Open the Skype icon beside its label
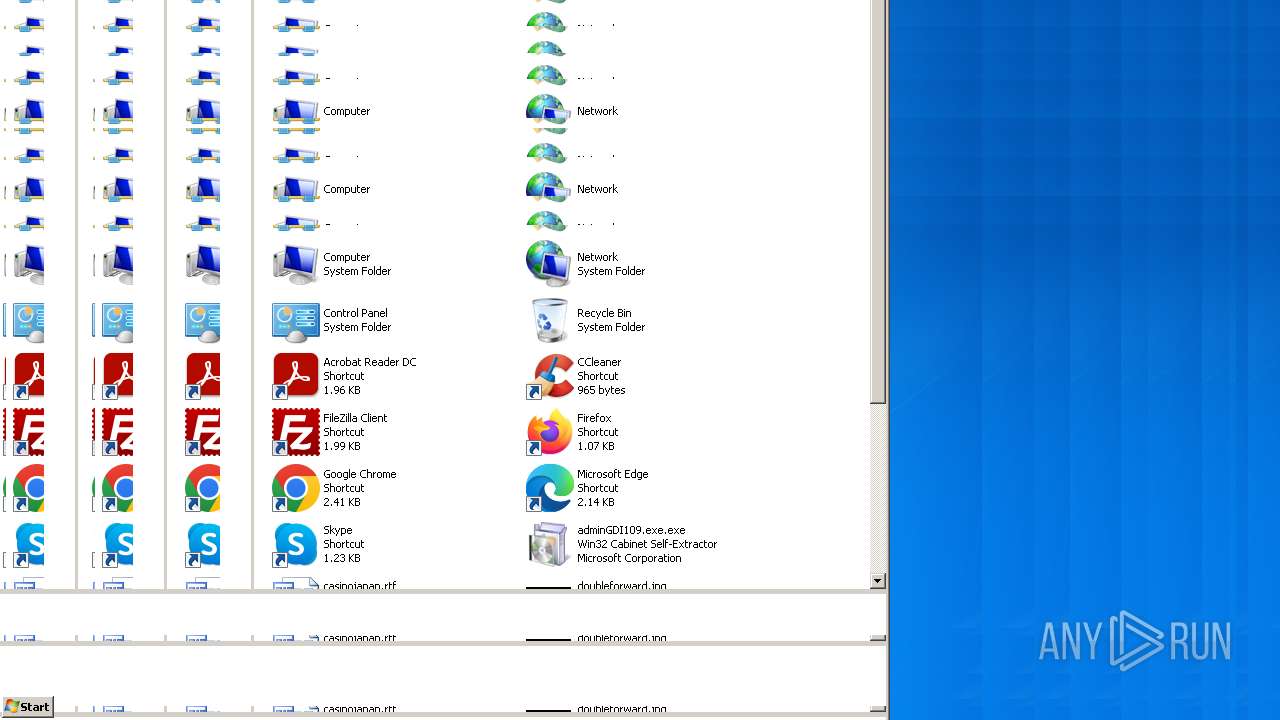This screenshot has width=1280, height=720. 296,544
